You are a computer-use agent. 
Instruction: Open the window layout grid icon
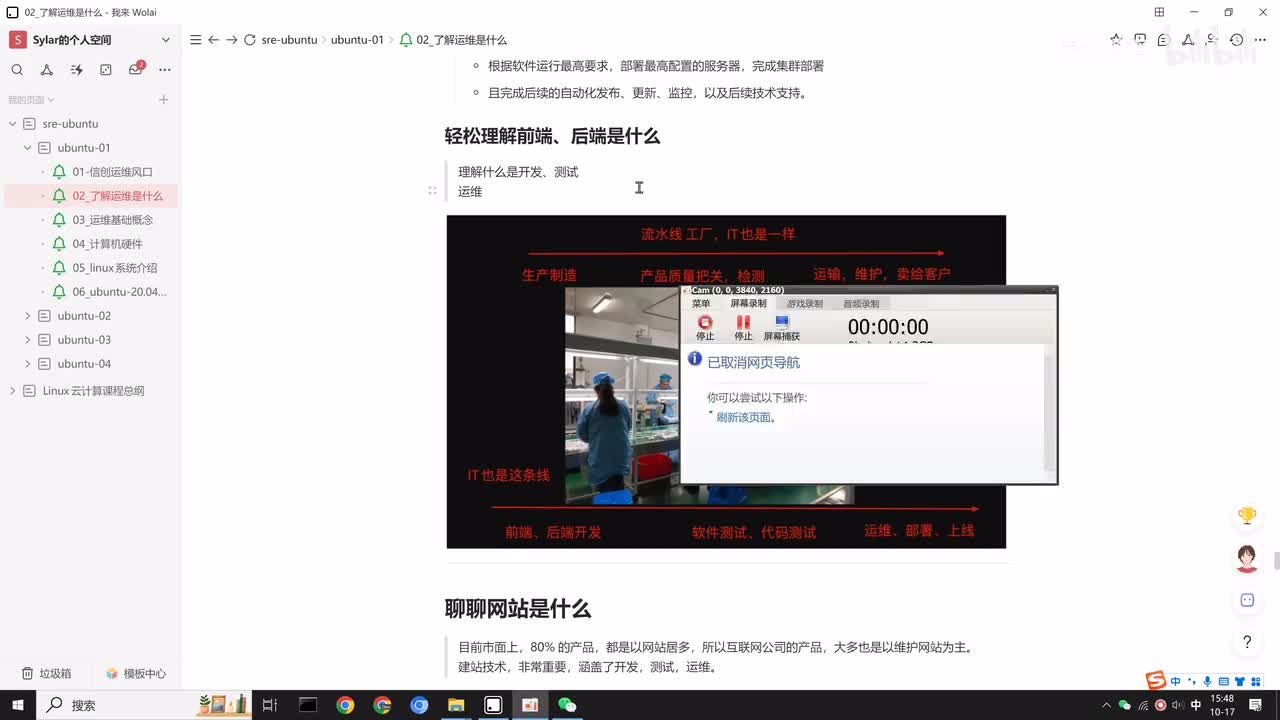(x=1159, y=12)
